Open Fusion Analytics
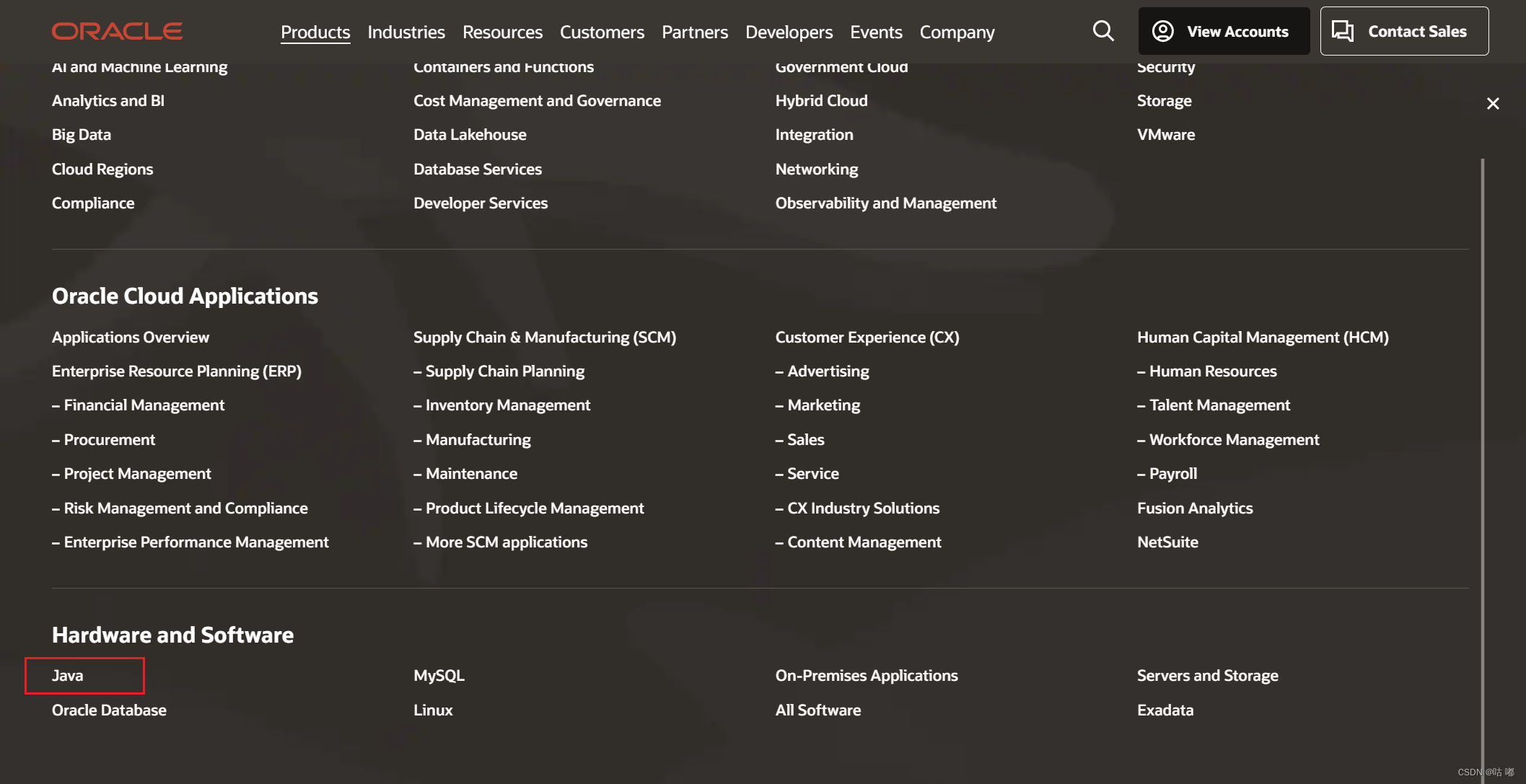1526x784 pixels. pos(1195,508)
